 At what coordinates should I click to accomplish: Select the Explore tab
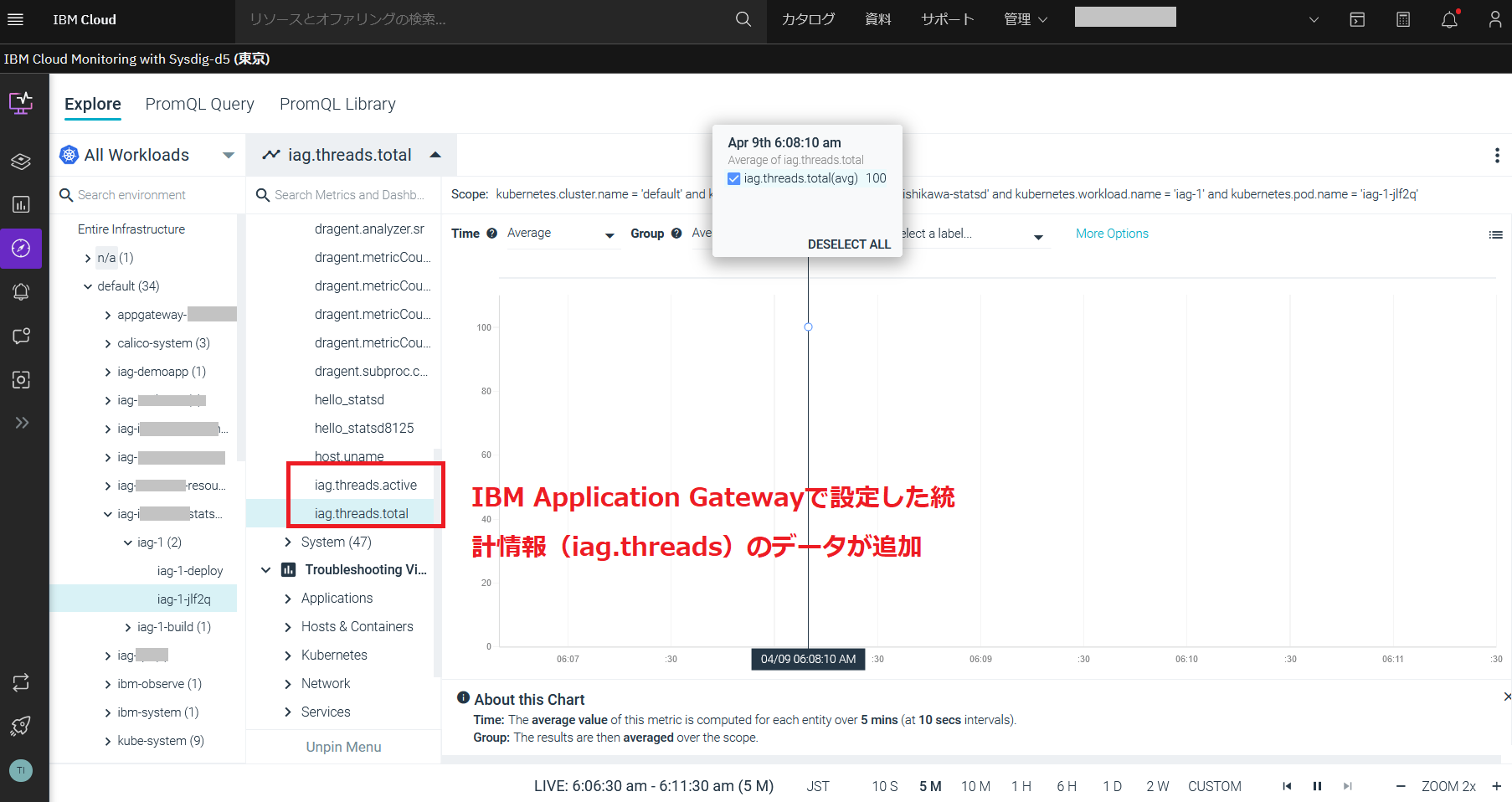[93, 104]
